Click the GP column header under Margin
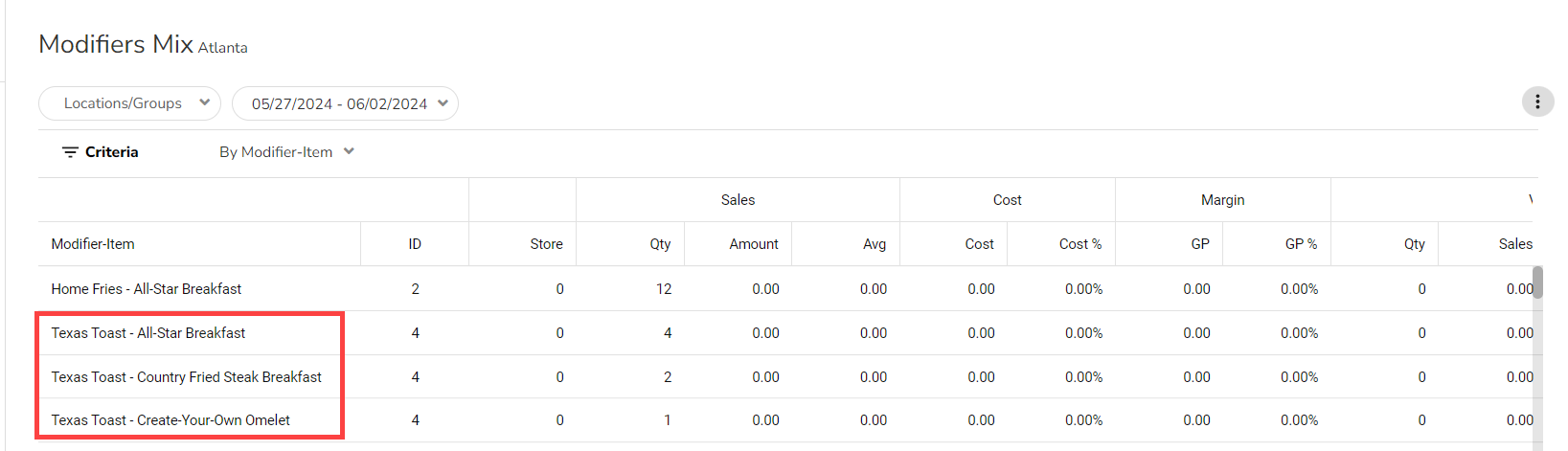This screenshot has width=1568, height=451. pos(1200,244)
